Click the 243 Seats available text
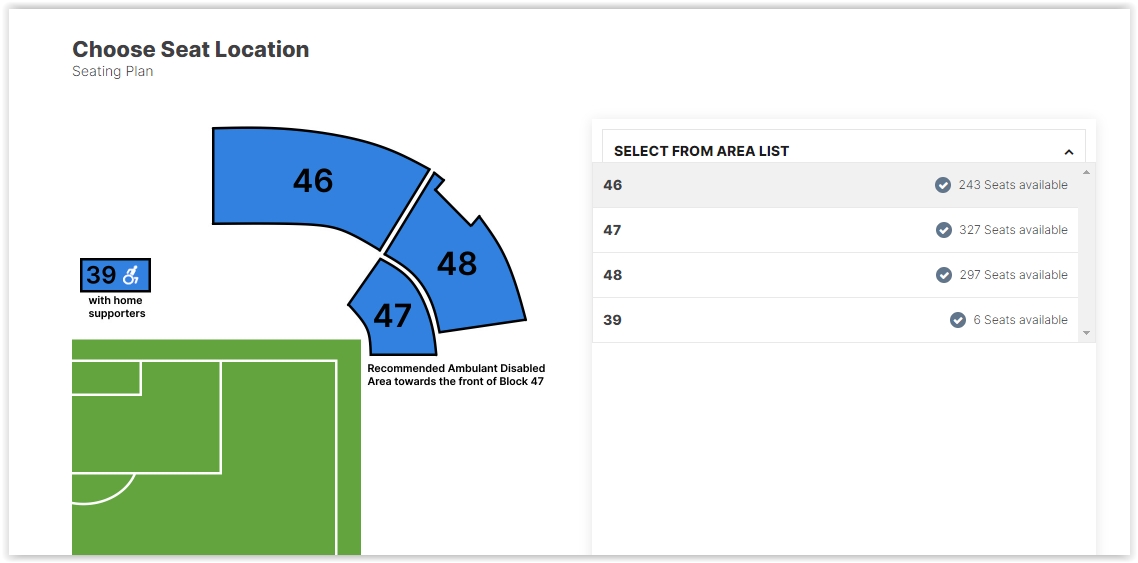The image size is (1138, 563). (1013, 185)
